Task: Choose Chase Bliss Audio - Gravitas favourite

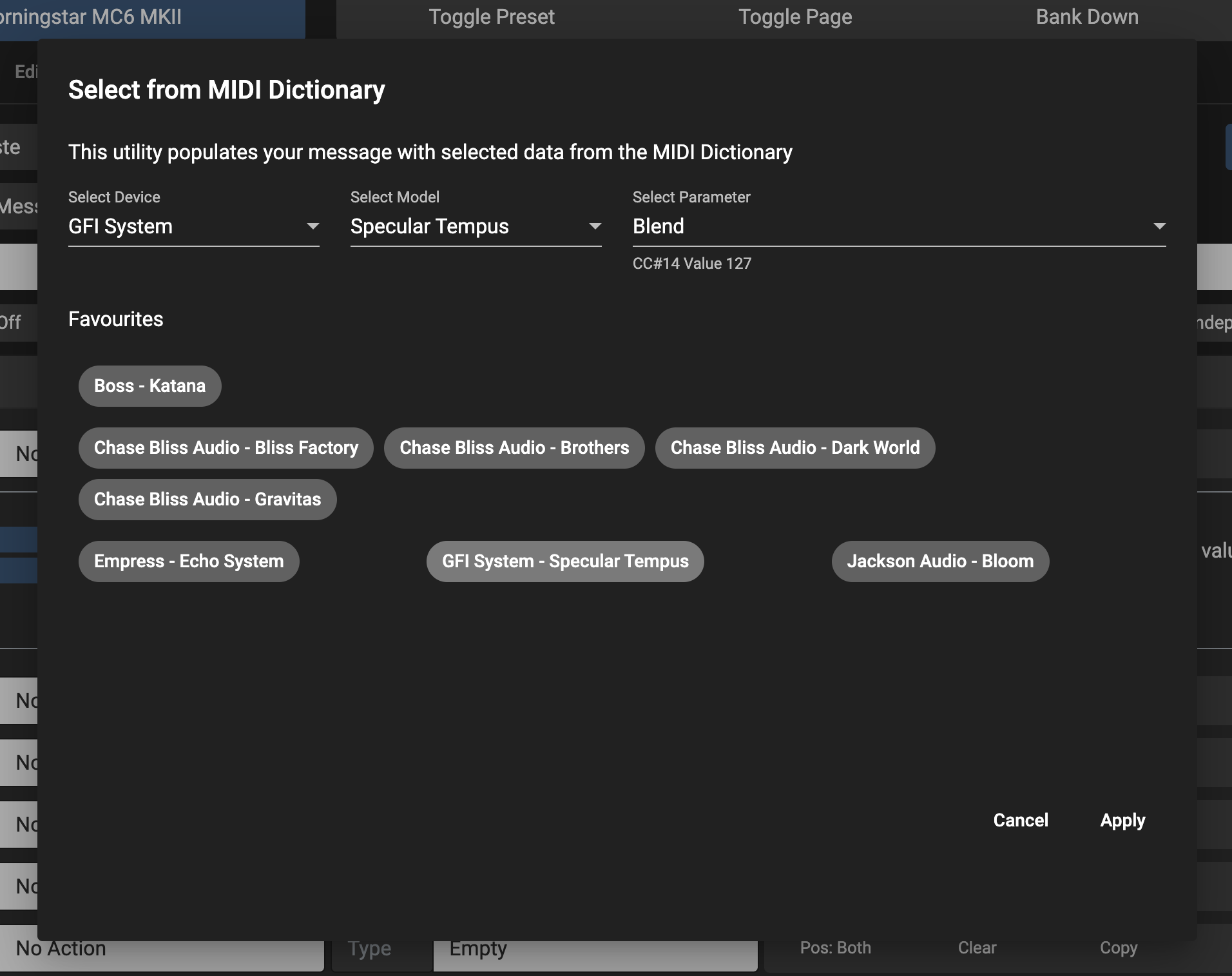Action: 207,500
